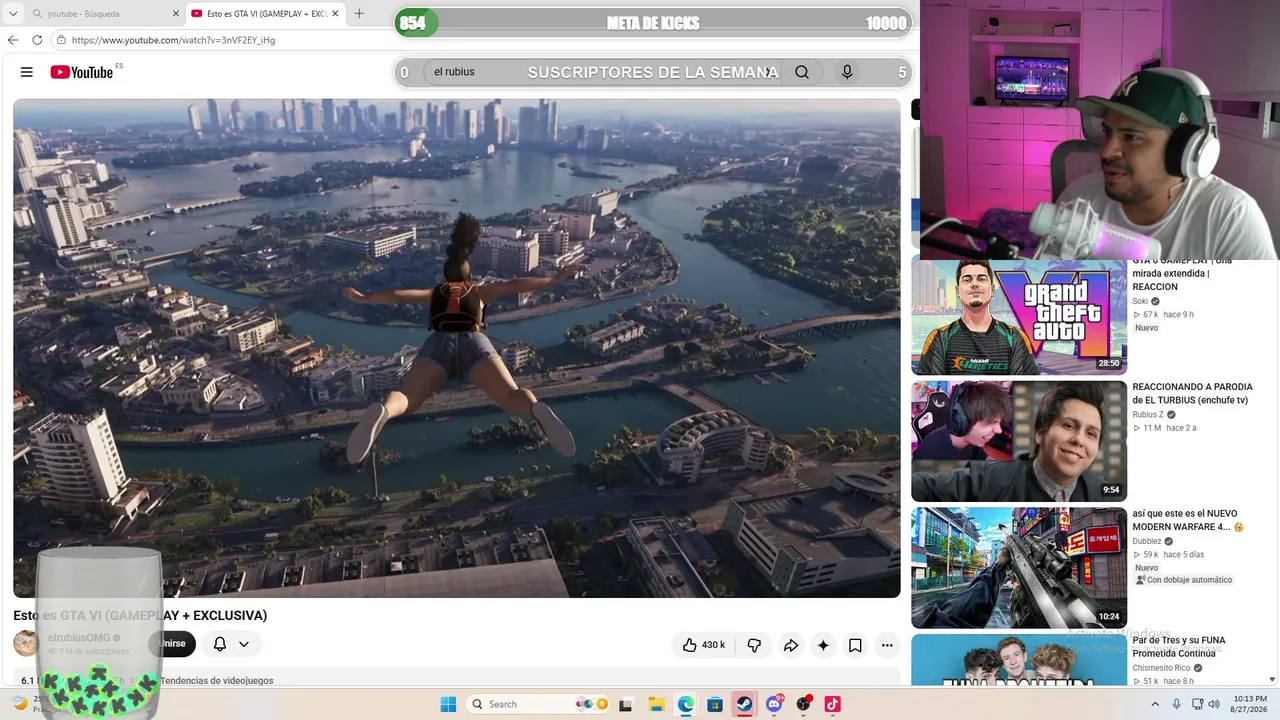The image size is (1280, 720).
Task: Close the 'youtube - Búsqueda' tab
Action: pyautogui.click(x=176, y=14)
